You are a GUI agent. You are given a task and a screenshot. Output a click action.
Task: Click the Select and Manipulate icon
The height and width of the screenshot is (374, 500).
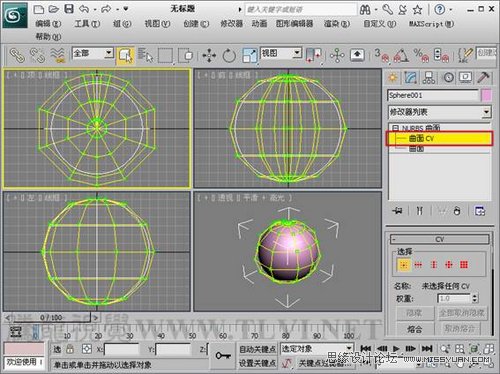point(337,55)
